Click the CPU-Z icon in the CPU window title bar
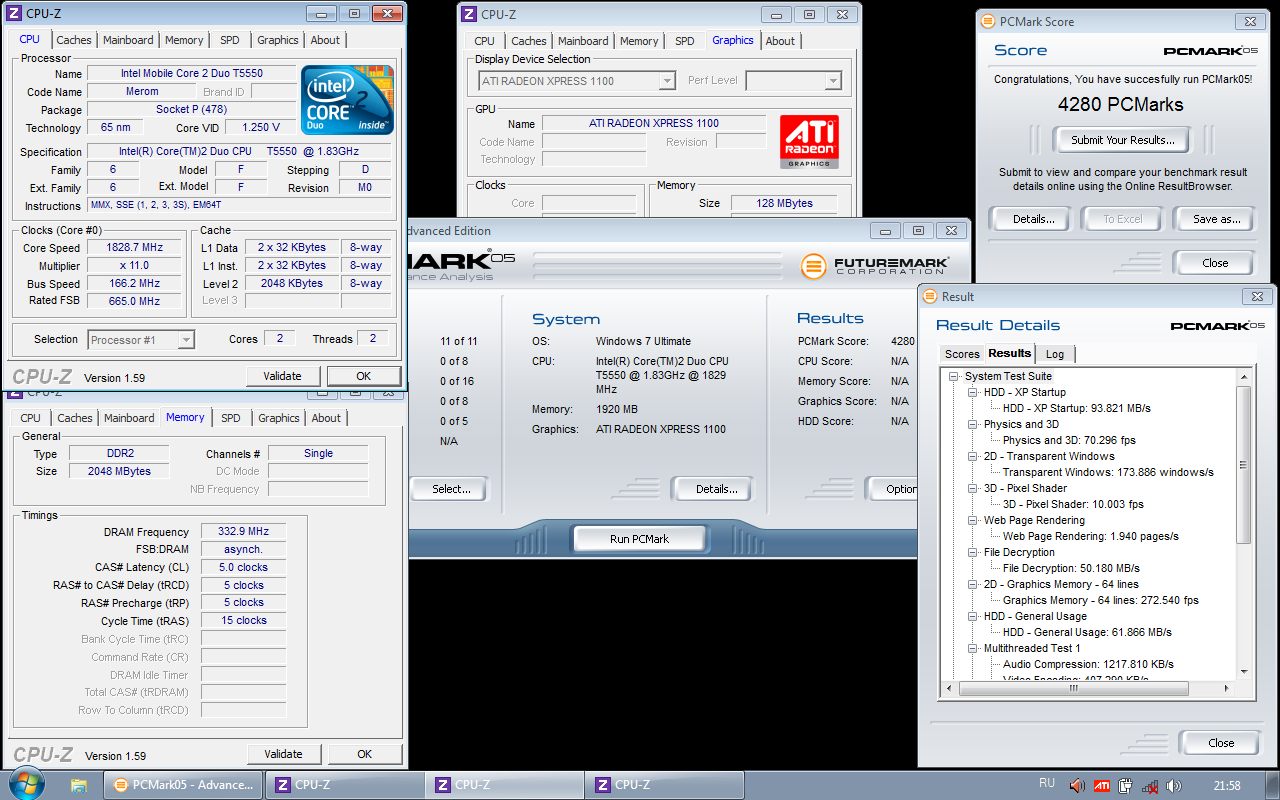This screenshot has height=800, width=1280. pyautogui.click(x=14, y=14)
